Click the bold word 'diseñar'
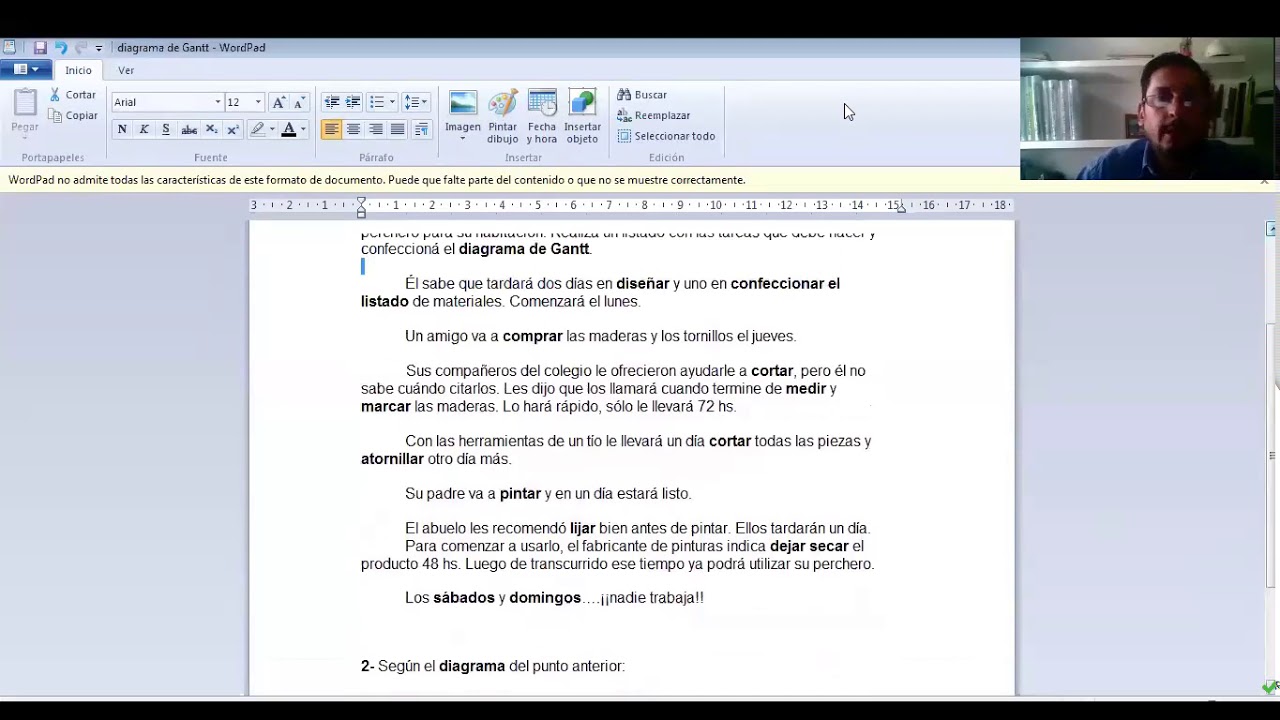 [x=643, y=284]
